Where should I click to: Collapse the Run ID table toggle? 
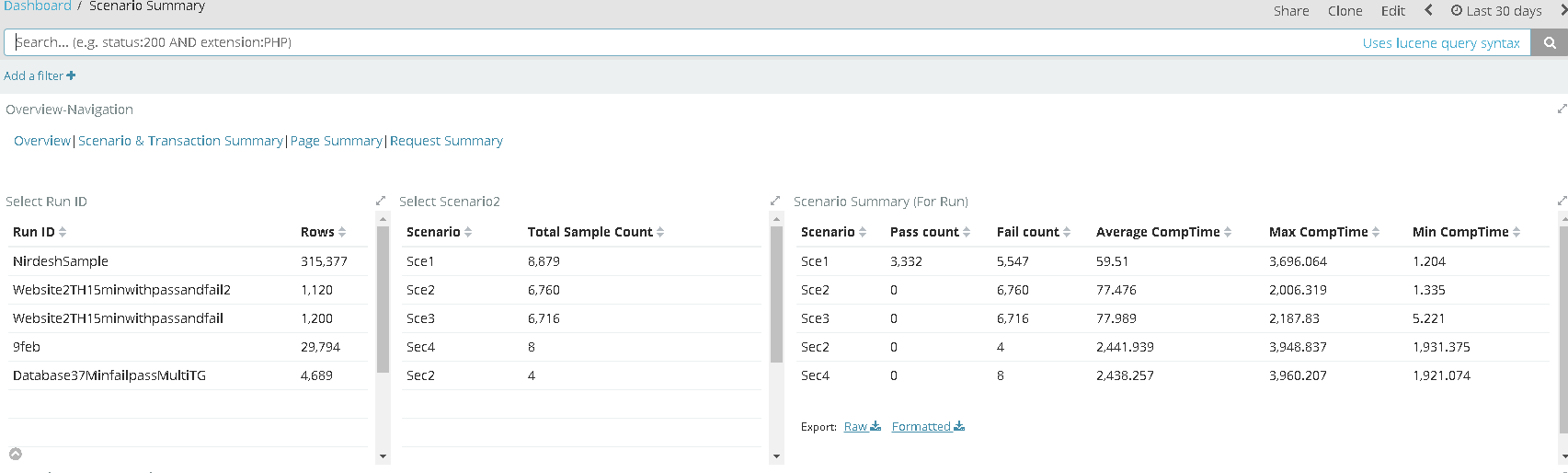click(x=15, y=454)
